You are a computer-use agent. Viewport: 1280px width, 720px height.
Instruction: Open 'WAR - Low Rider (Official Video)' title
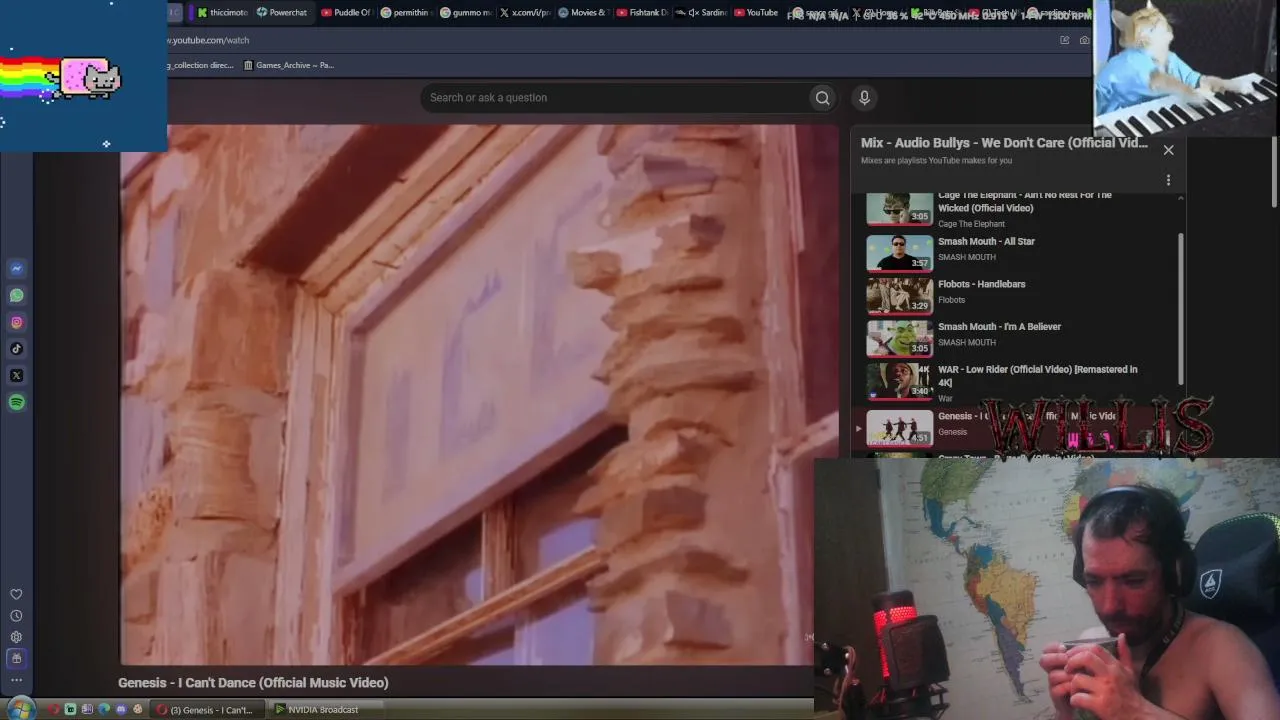(x=1037, y=376)
